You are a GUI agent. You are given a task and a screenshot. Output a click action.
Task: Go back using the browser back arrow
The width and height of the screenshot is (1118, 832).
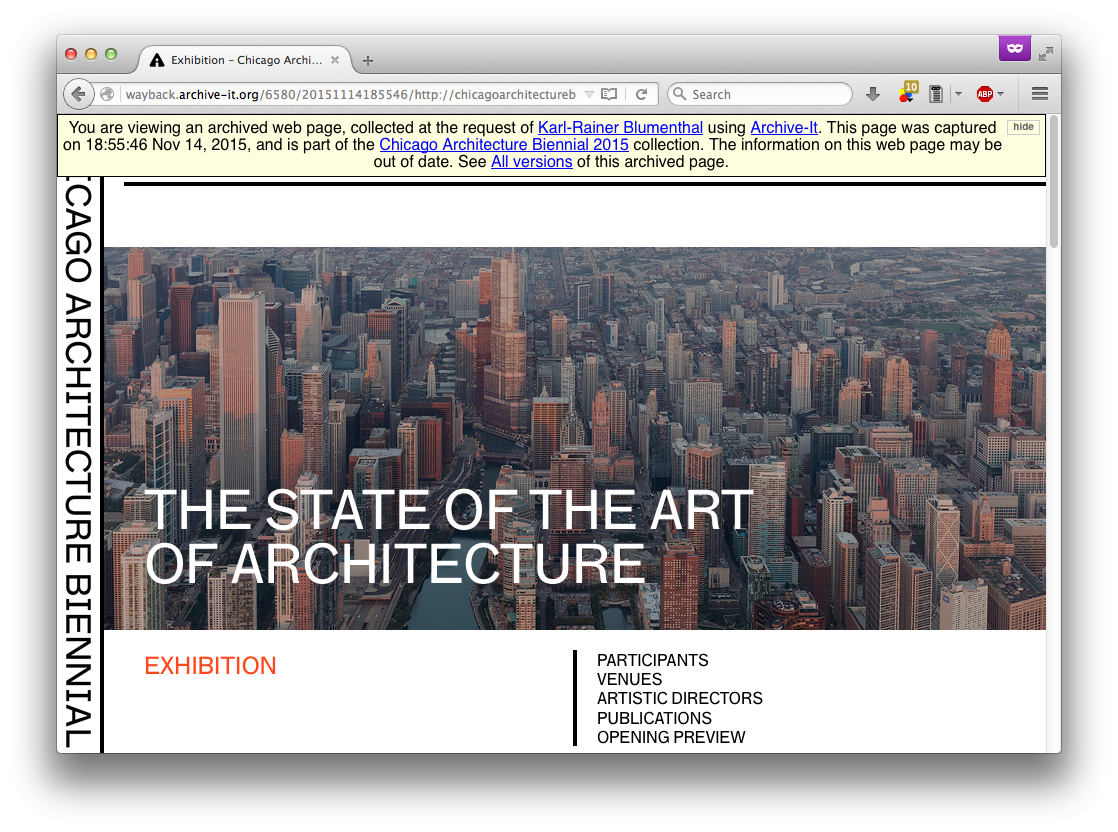click(x=78, y=94)
